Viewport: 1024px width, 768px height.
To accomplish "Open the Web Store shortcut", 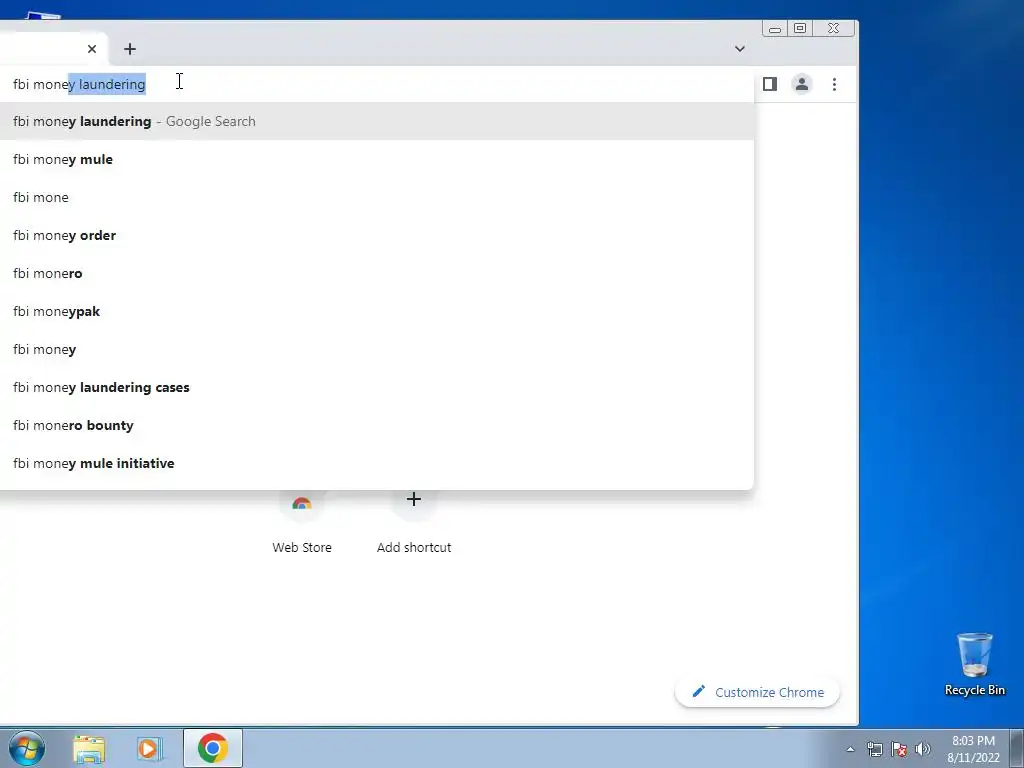I will 302,522.
